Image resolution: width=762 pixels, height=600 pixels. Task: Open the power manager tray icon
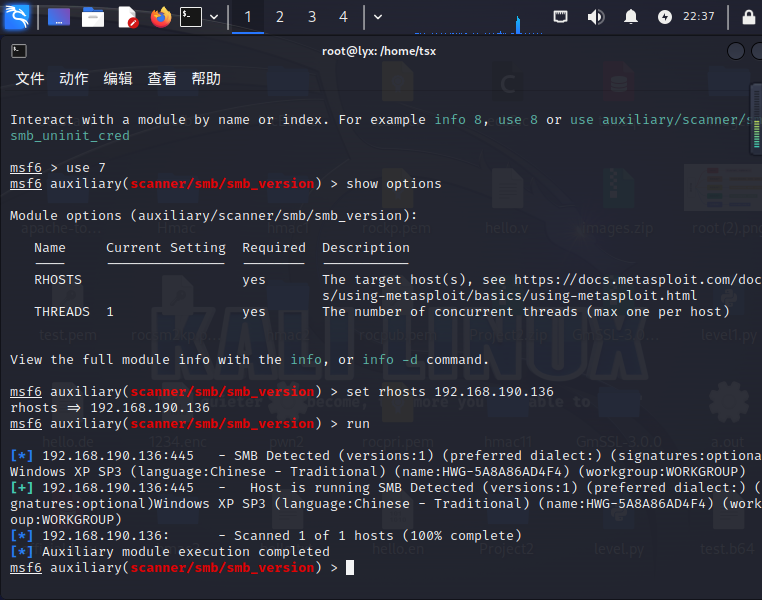664,17
